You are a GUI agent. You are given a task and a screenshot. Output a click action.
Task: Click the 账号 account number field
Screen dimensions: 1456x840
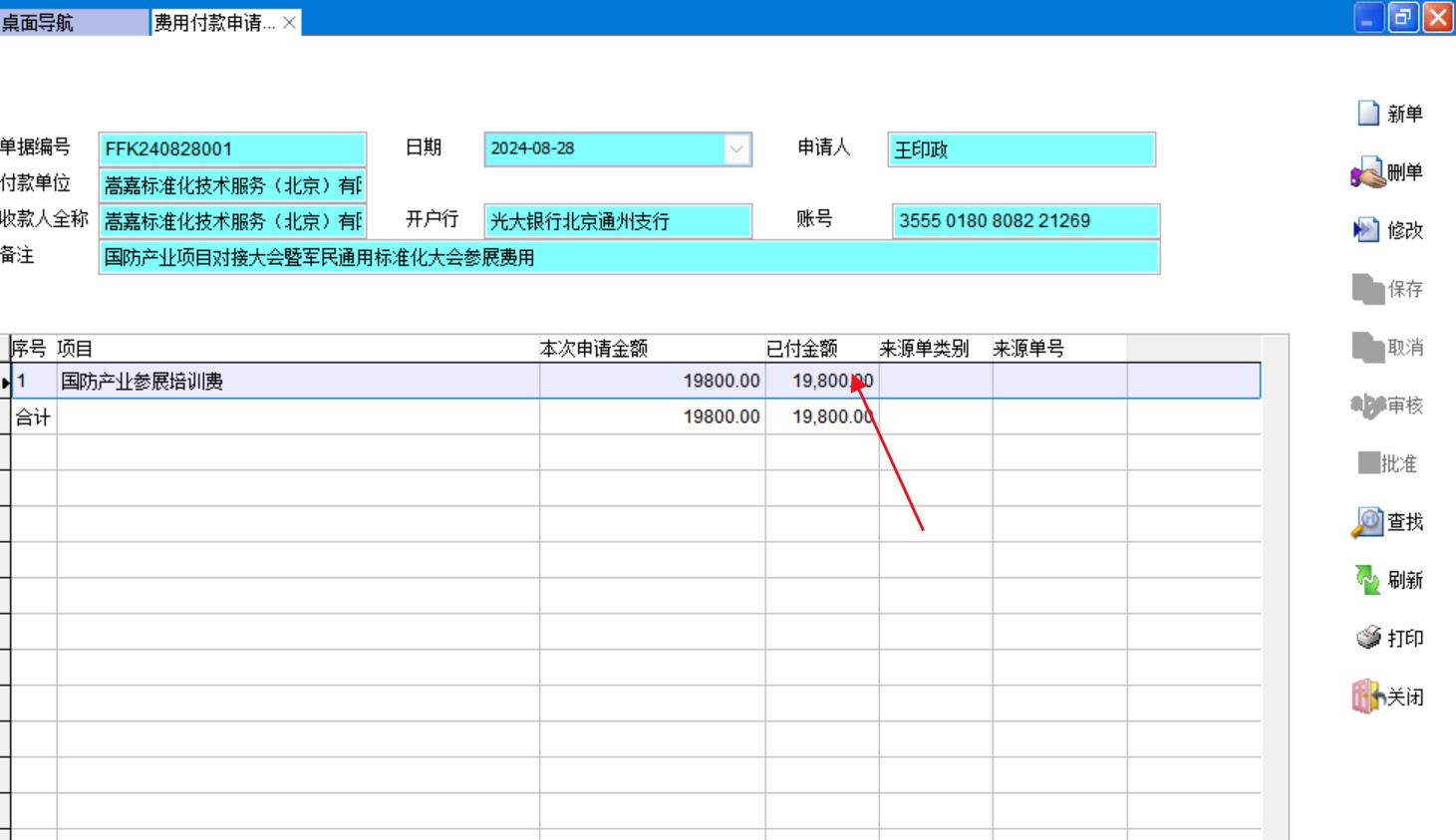pyautogui.click(x=1025, y=221)
